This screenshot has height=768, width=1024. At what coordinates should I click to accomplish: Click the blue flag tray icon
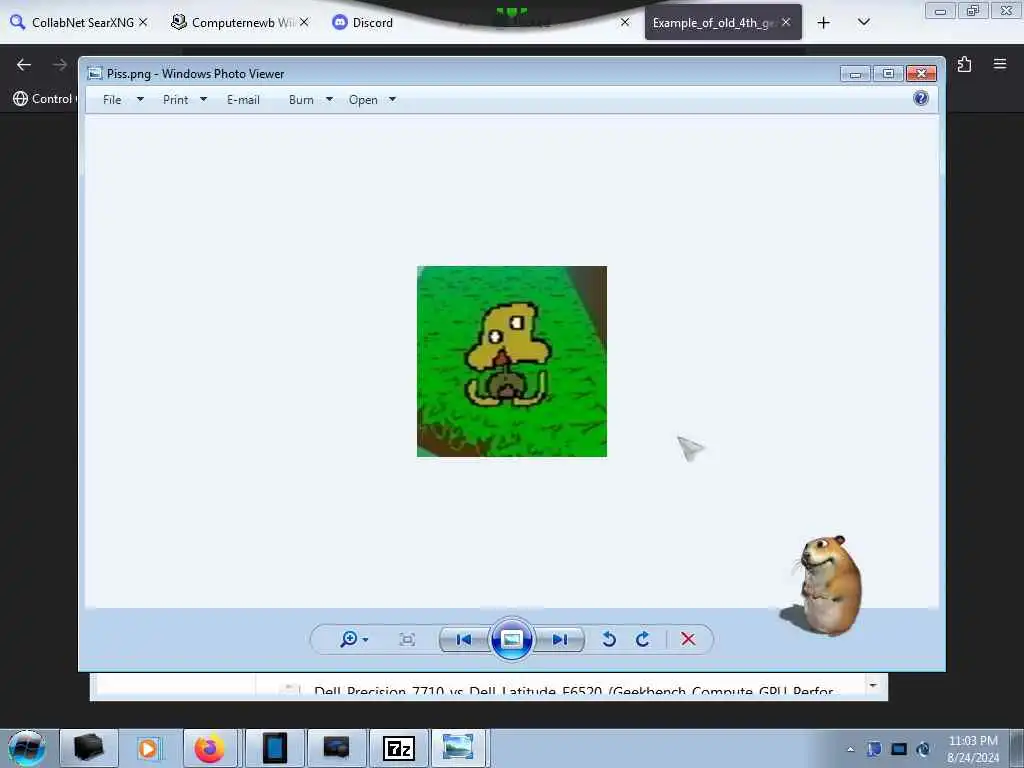click(x=874, y=749)
